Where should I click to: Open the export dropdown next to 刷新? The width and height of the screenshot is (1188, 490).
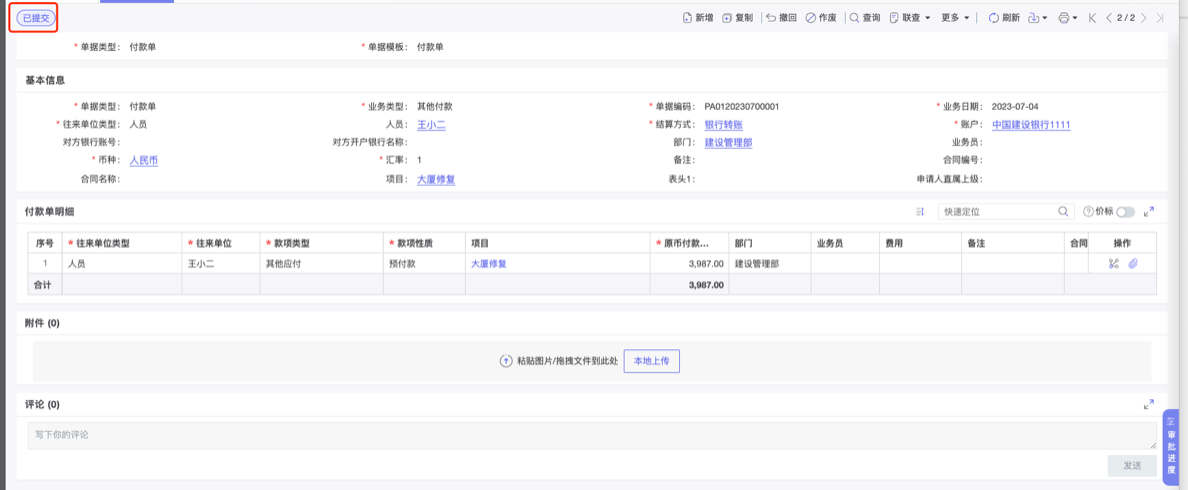click(x=1037, y=18)
